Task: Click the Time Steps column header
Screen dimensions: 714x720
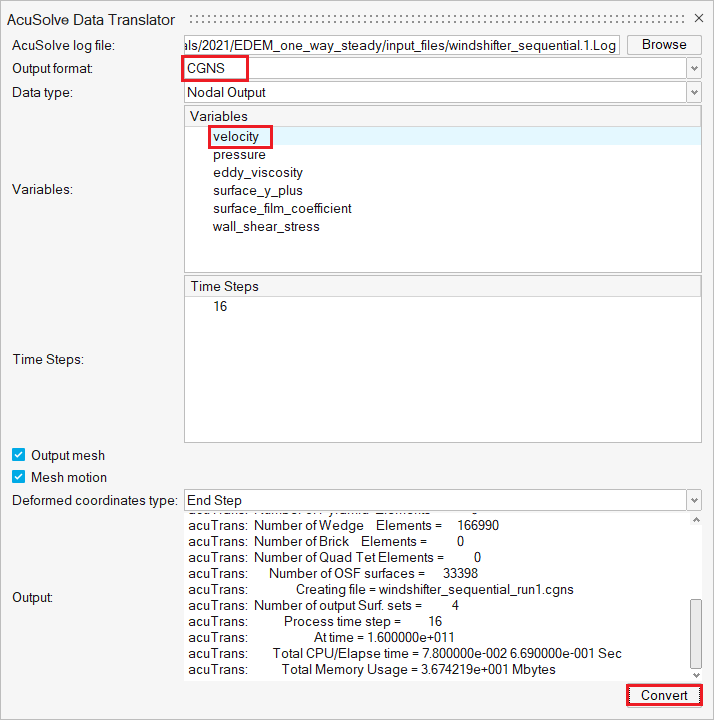Action: pos(442,287)
